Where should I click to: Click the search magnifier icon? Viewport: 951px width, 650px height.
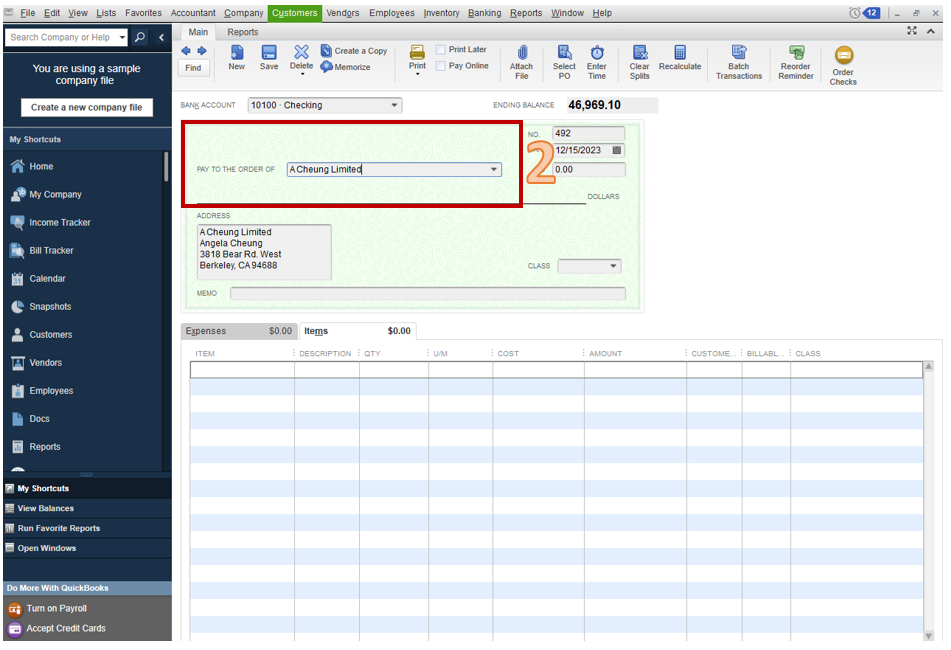pos(139,37)
